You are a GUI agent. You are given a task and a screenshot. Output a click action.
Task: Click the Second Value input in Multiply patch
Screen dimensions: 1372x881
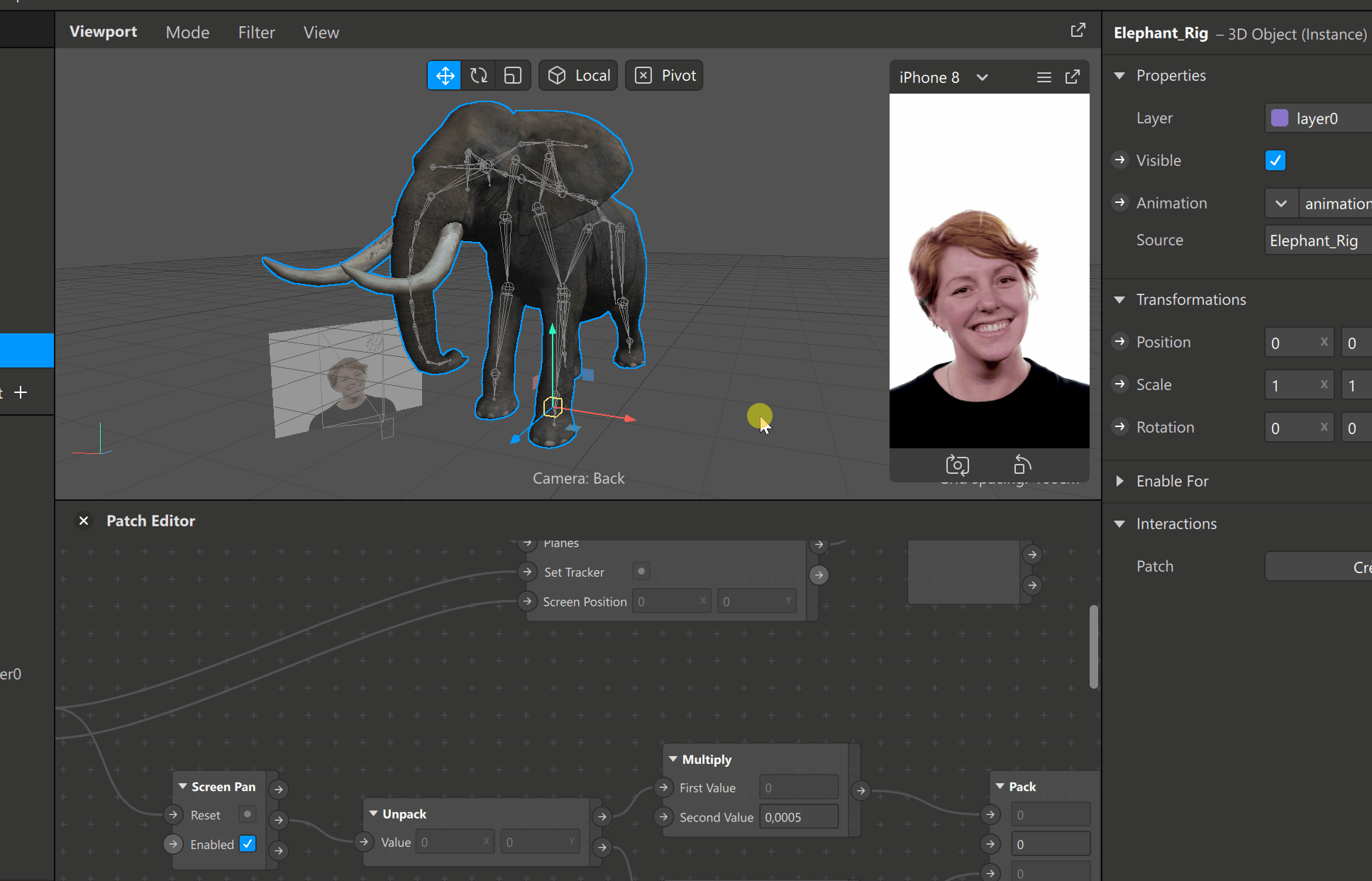click(799, 816)
